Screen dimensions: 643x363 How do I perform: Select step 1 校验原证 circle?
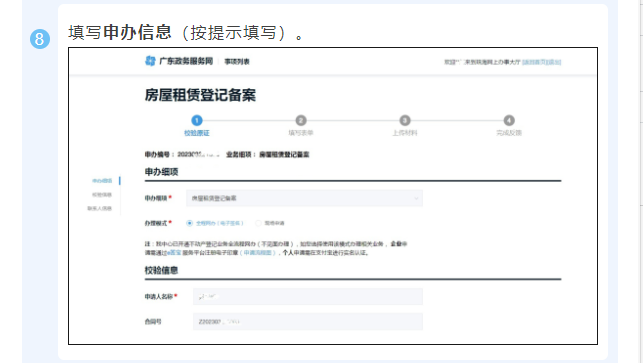tap(197, 120)
